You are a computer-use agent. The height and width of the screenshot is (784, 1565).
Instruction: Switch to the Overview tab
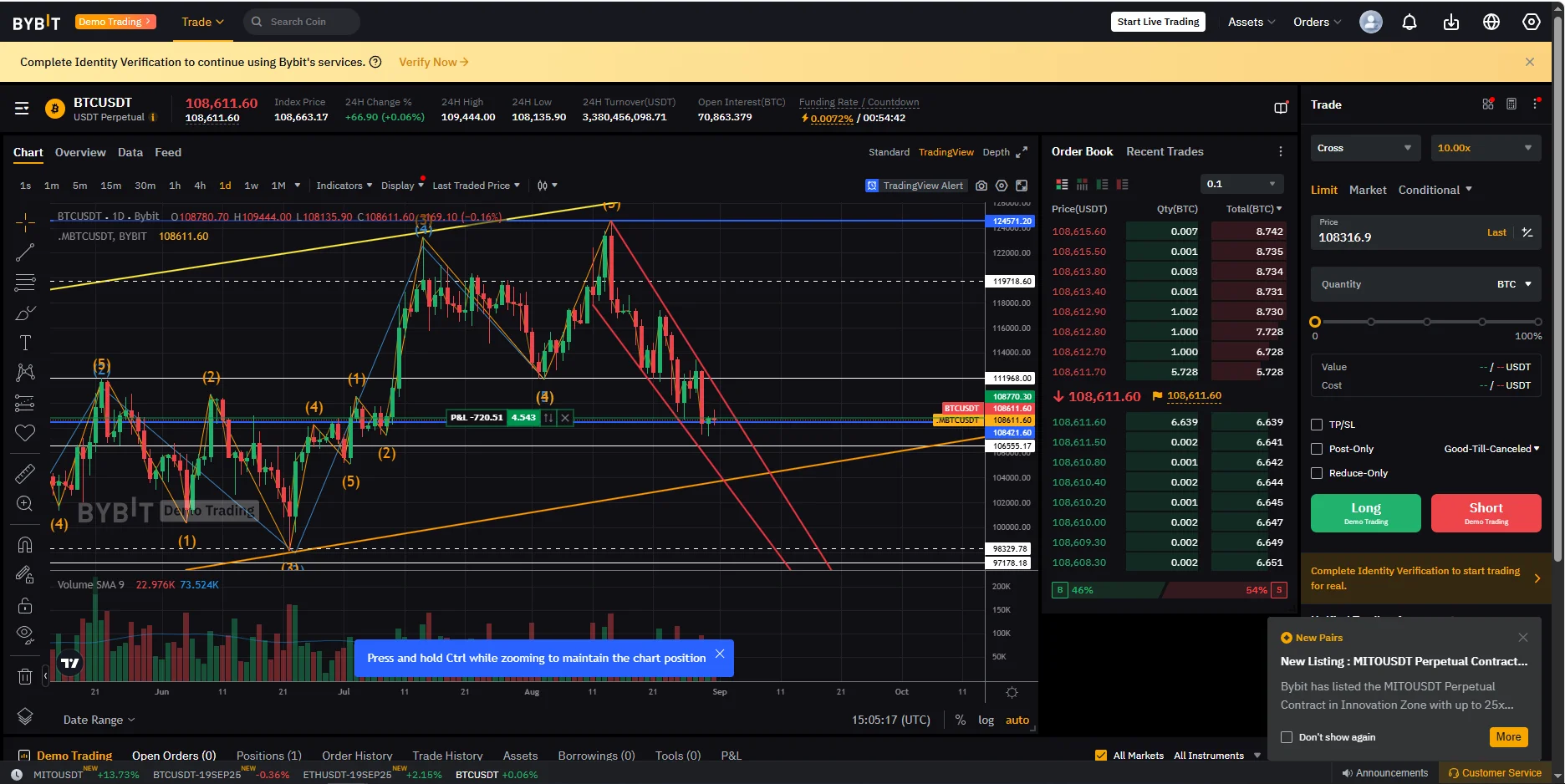(80, 152)
